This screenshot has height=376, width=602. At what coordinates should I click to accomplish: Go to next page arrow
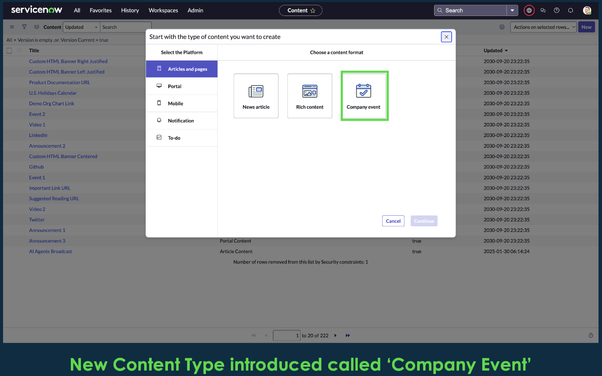(x=336, y=335)
